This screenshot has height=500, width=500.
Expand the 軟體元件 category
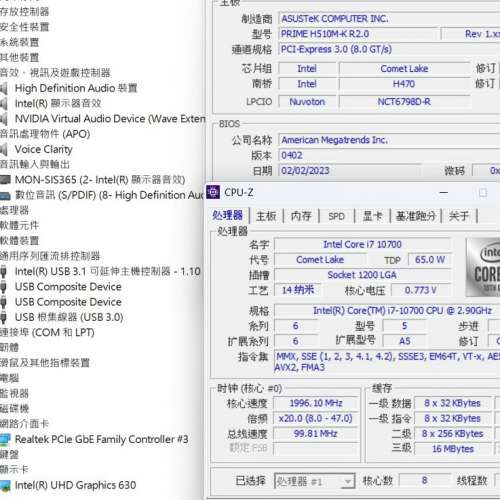pyautogui.click(x=19, y=226)
